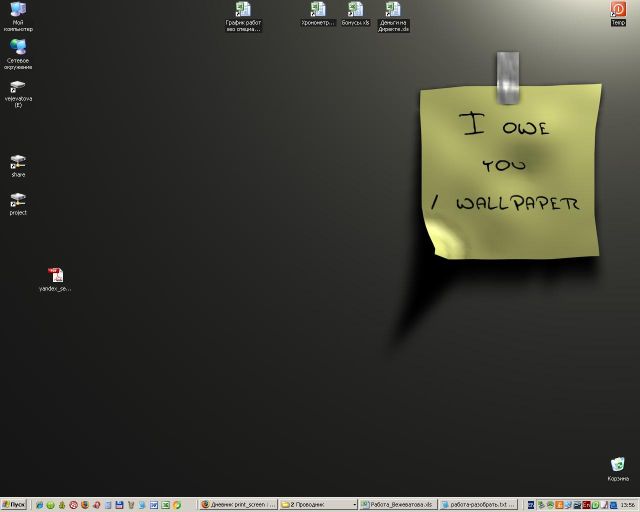Image resolution: width=640 pixels, height=512 pixels.
Task: Click the green round quick launch icon
Action: [51, 505]
